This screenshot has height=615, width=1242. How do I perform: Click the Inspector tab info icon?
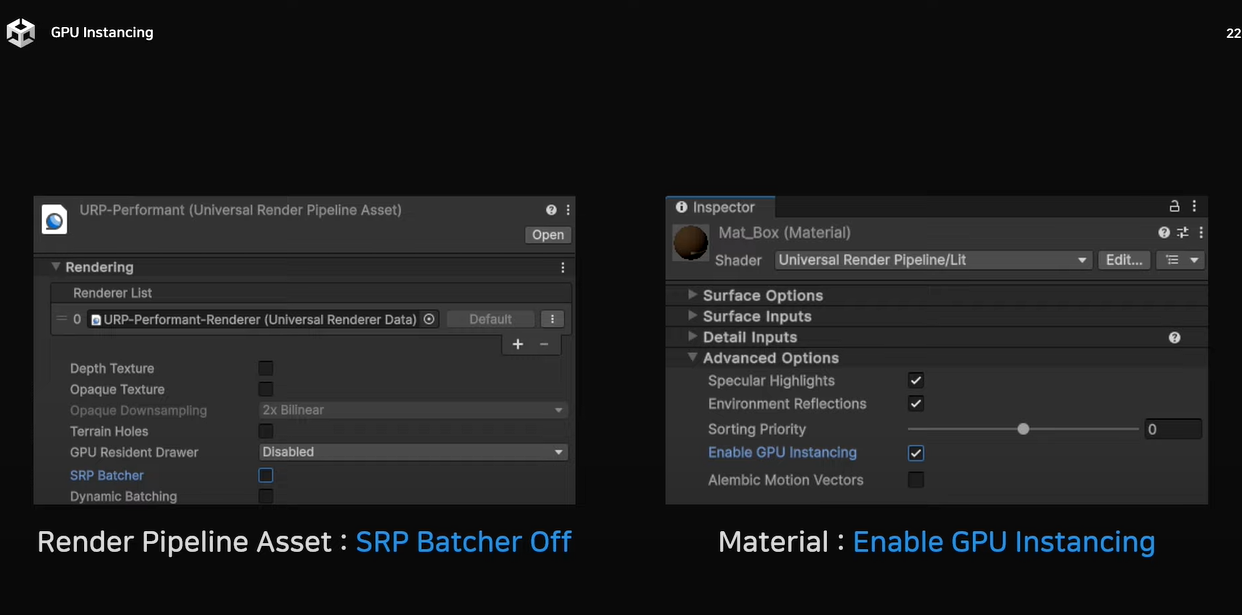coord(682,207)
